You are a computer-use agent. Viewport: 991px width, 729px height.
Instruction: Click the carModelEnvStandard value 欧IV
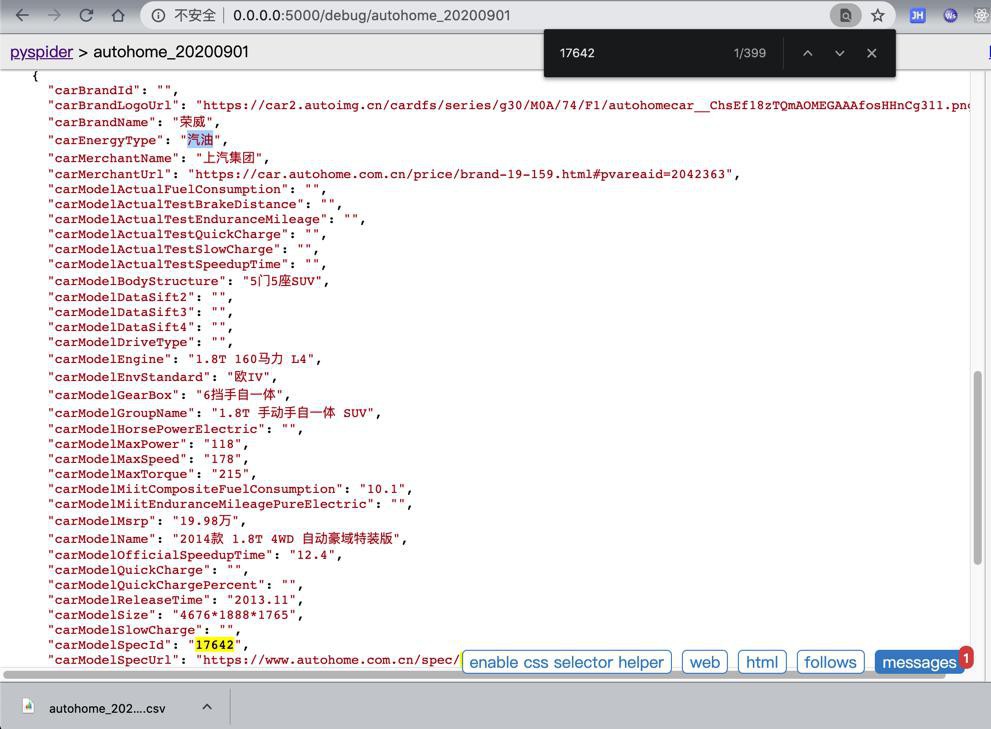pyautogui.click(x=248, y=377)
